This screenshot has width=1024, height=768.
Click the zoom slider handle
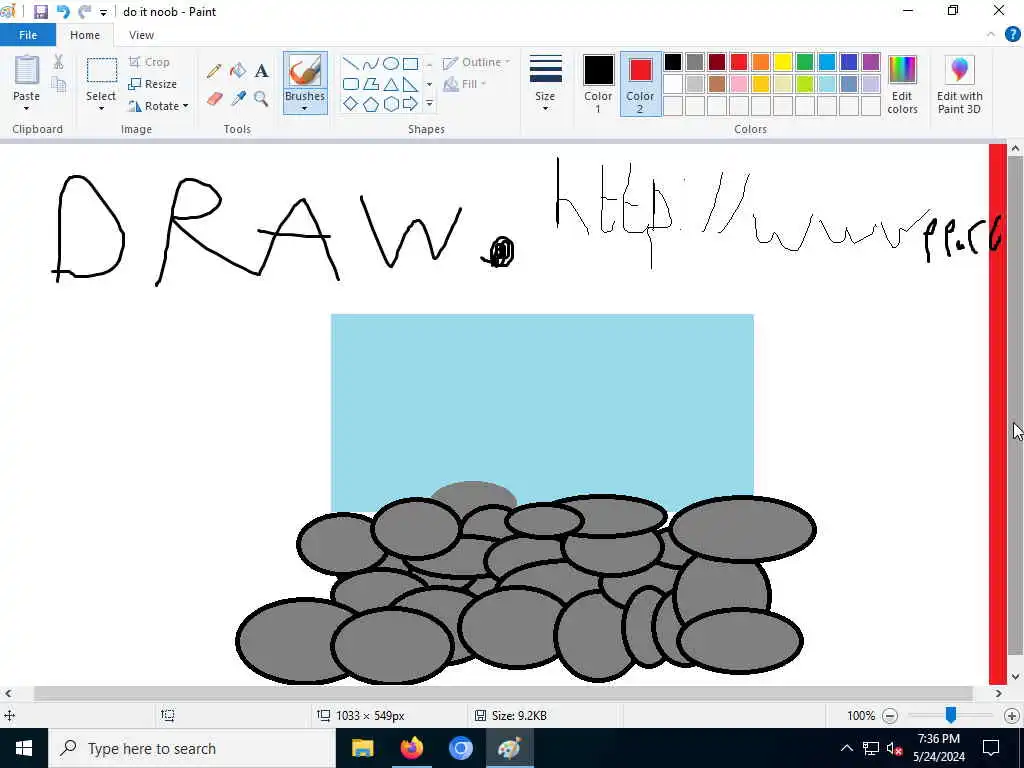pos(951,715)
